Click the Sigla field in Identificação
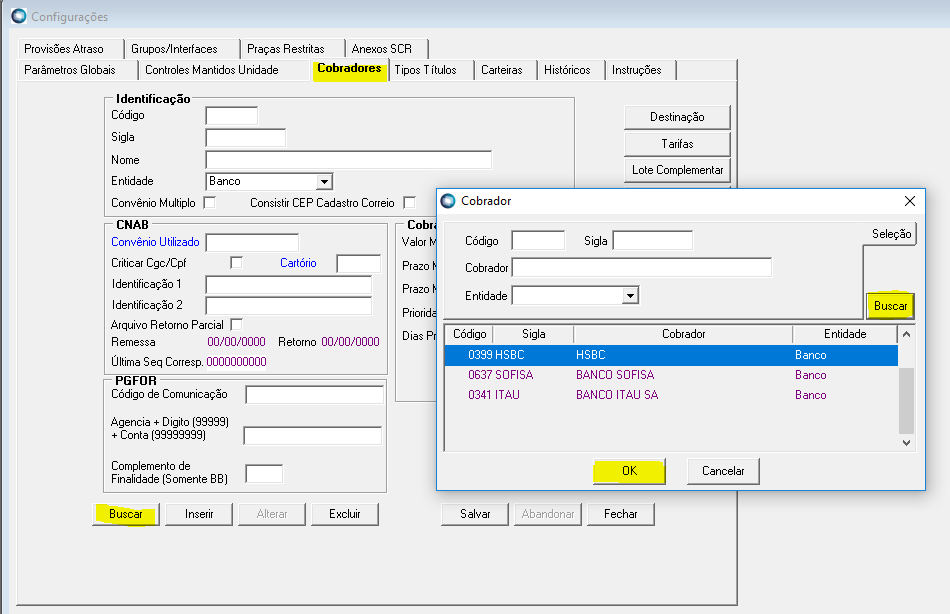 point(246,138)
